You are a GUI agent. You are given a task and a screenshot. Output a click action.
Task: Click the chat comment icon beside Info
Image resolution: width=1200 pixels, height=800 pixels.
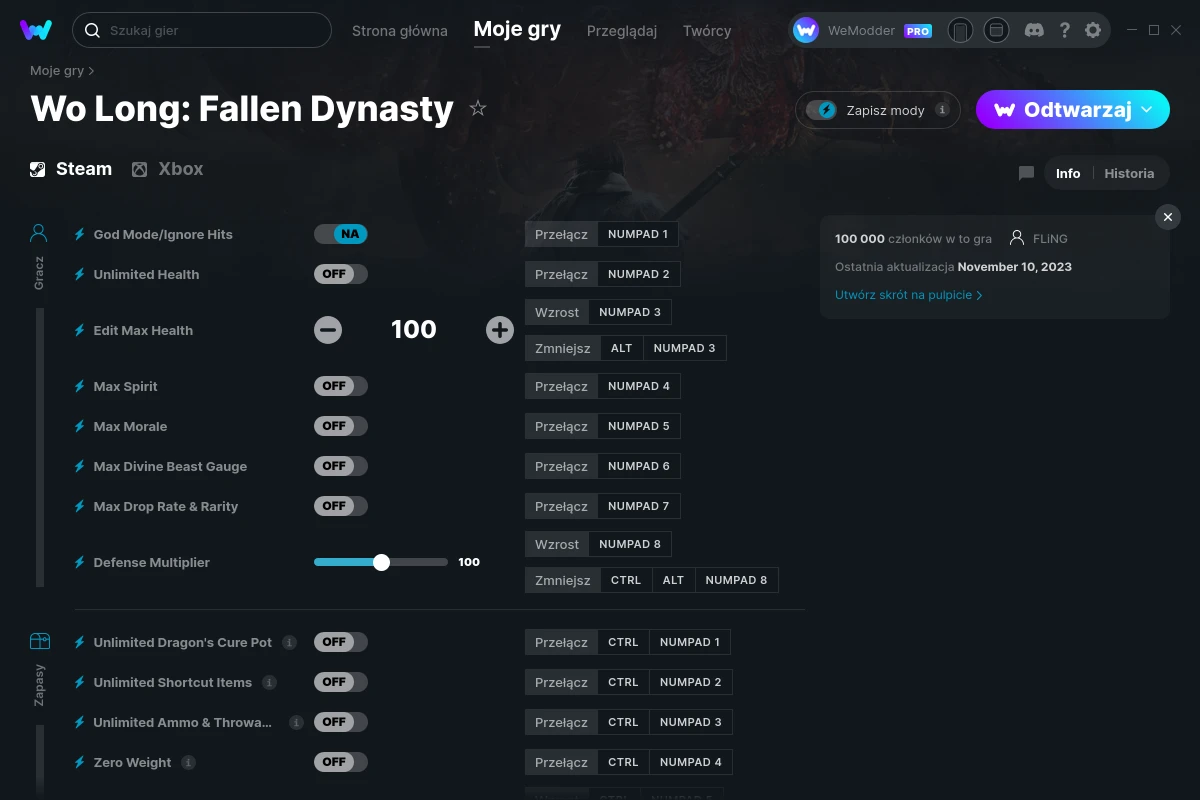point(1026,173)
